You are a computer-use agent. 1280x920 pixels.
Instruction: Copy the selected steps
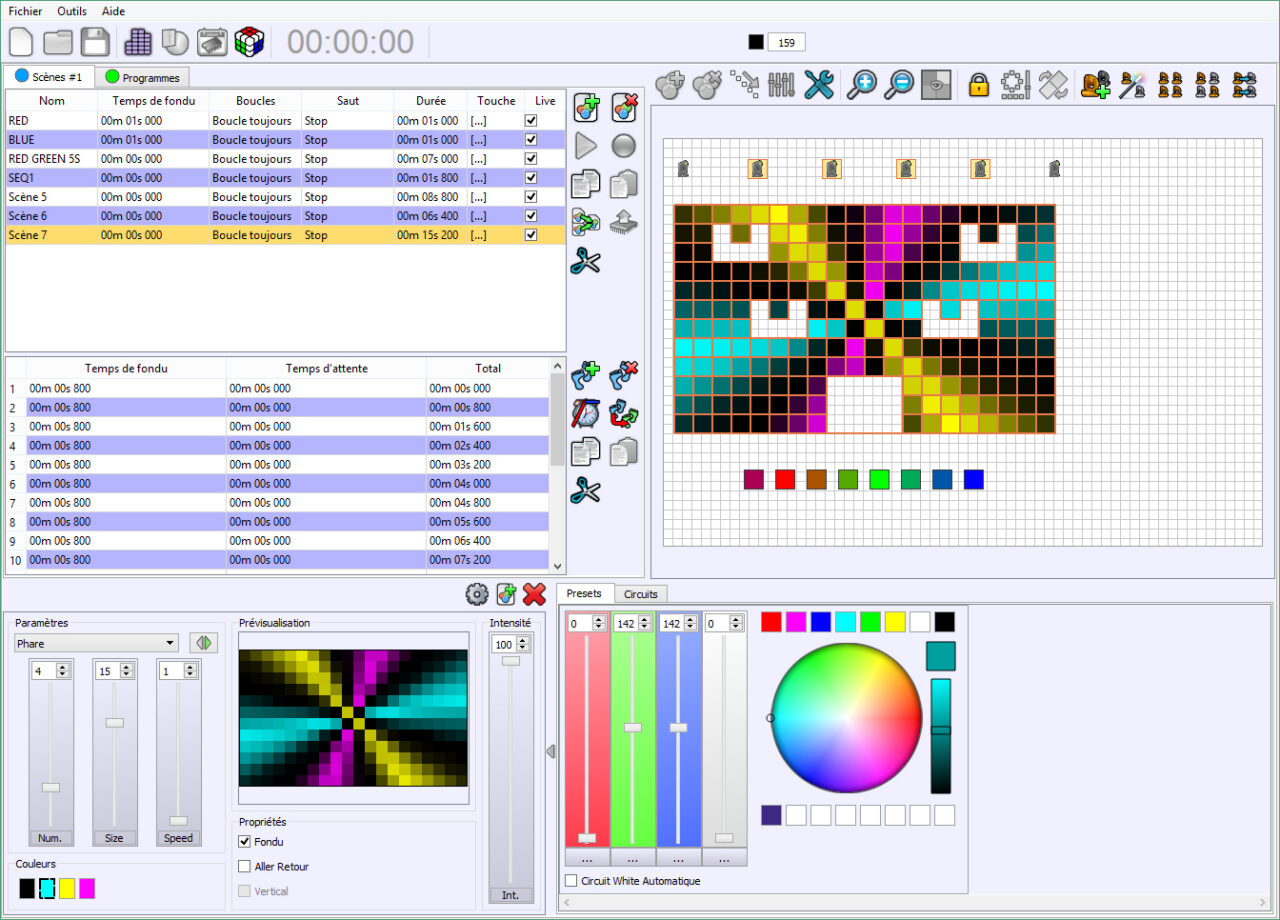tap(585, 452)
